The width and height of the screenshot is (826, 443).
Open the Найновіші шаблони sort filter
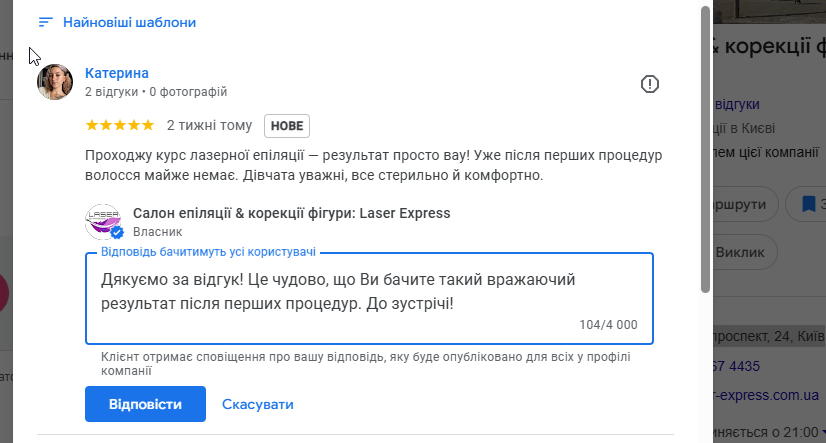tap(129, 22)
